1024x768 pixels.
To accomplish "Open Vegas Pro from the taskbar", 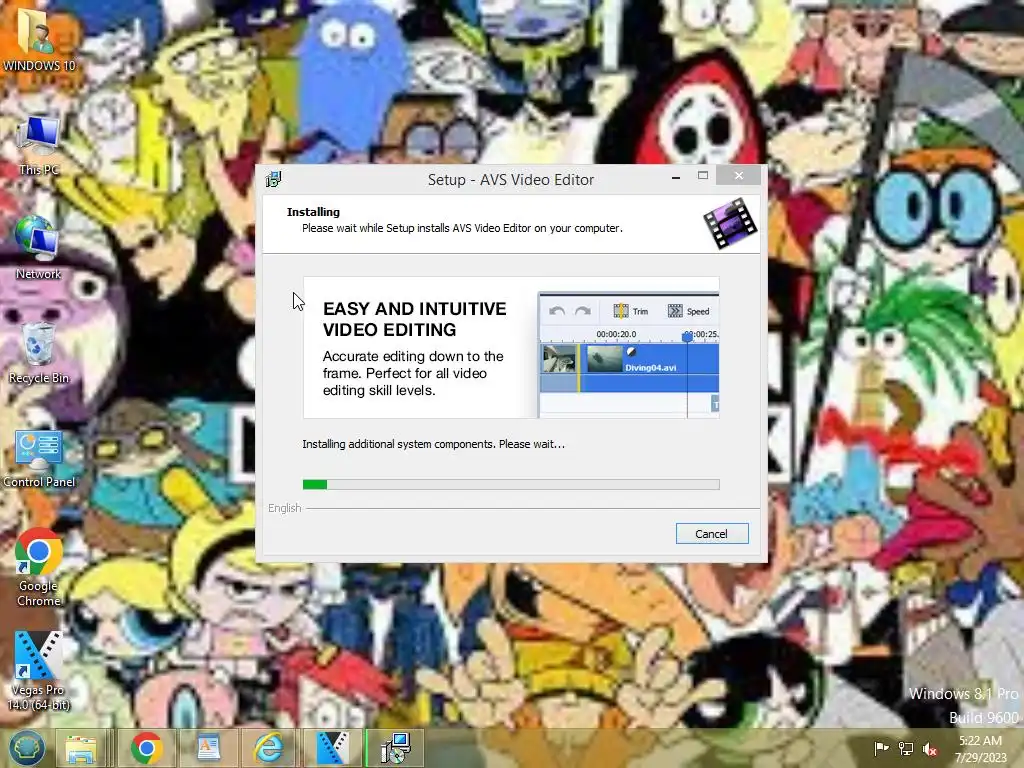I will tap(332, 748).
